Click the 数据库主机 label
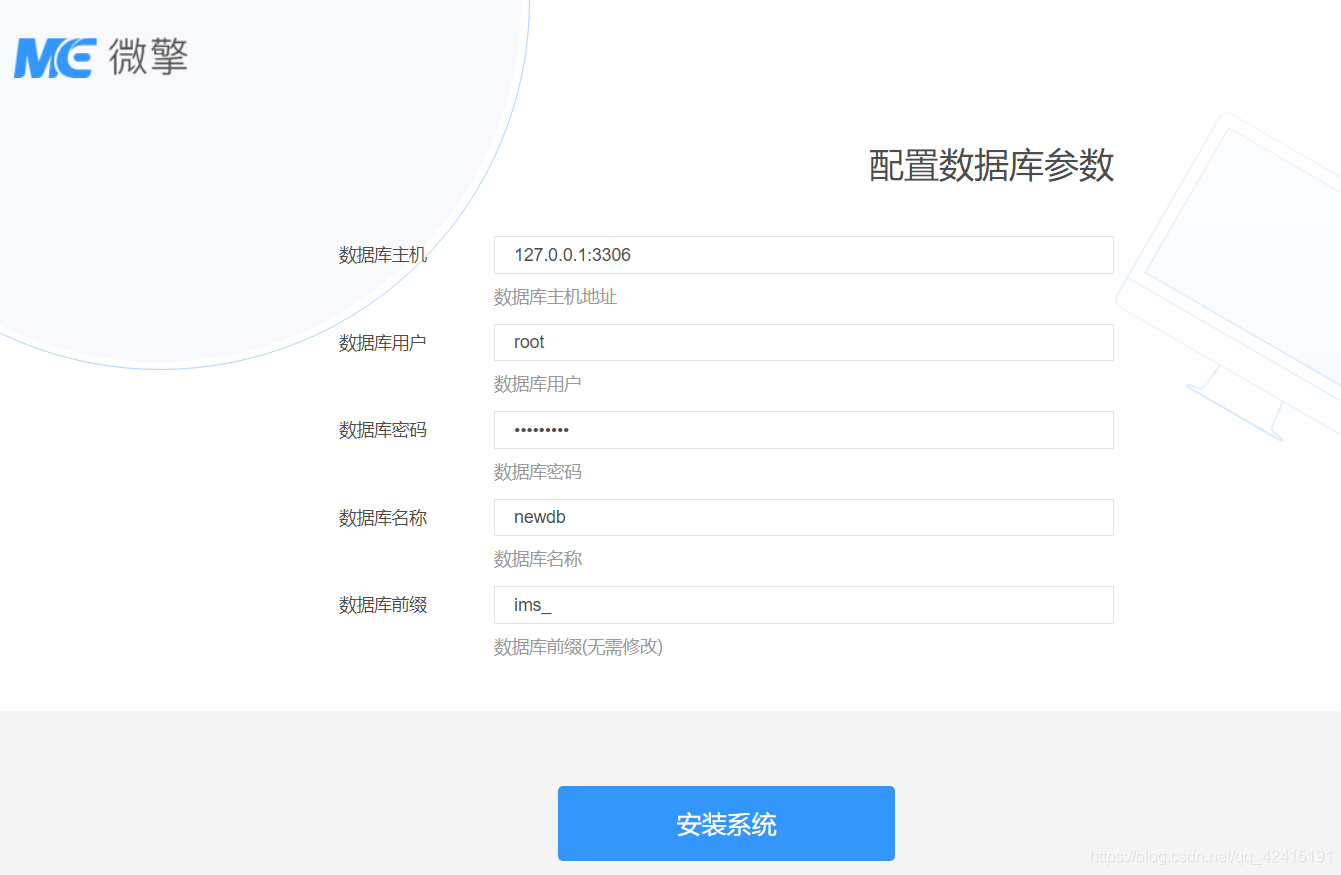Viewport: 1341px width, 875px height. pyautogui.click(x=383, y=255)
